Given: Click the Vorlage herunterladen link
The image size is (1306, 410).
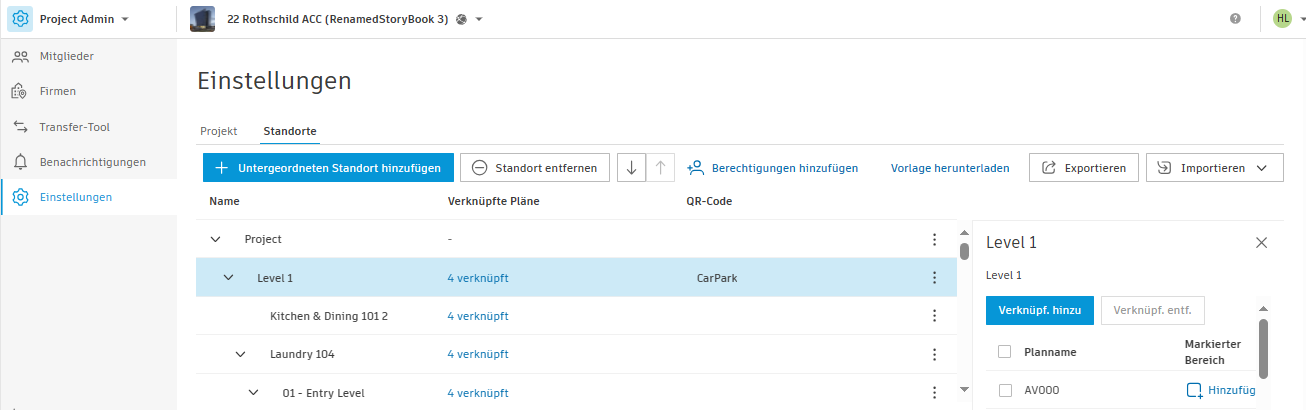Looking at the screenshot, I should point(950,168).
